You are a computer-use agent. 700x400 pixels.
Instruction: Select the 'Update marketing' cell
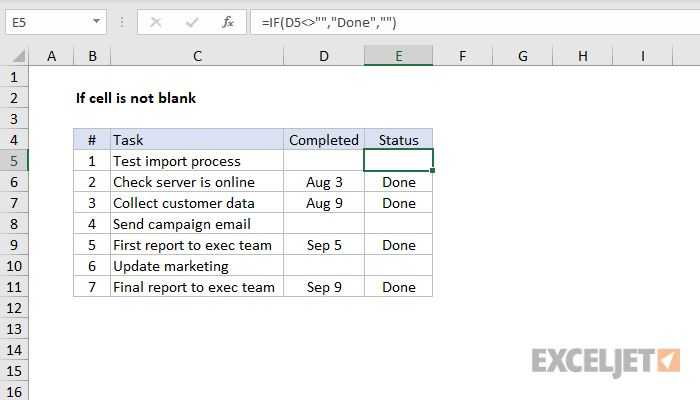point(197,266)
